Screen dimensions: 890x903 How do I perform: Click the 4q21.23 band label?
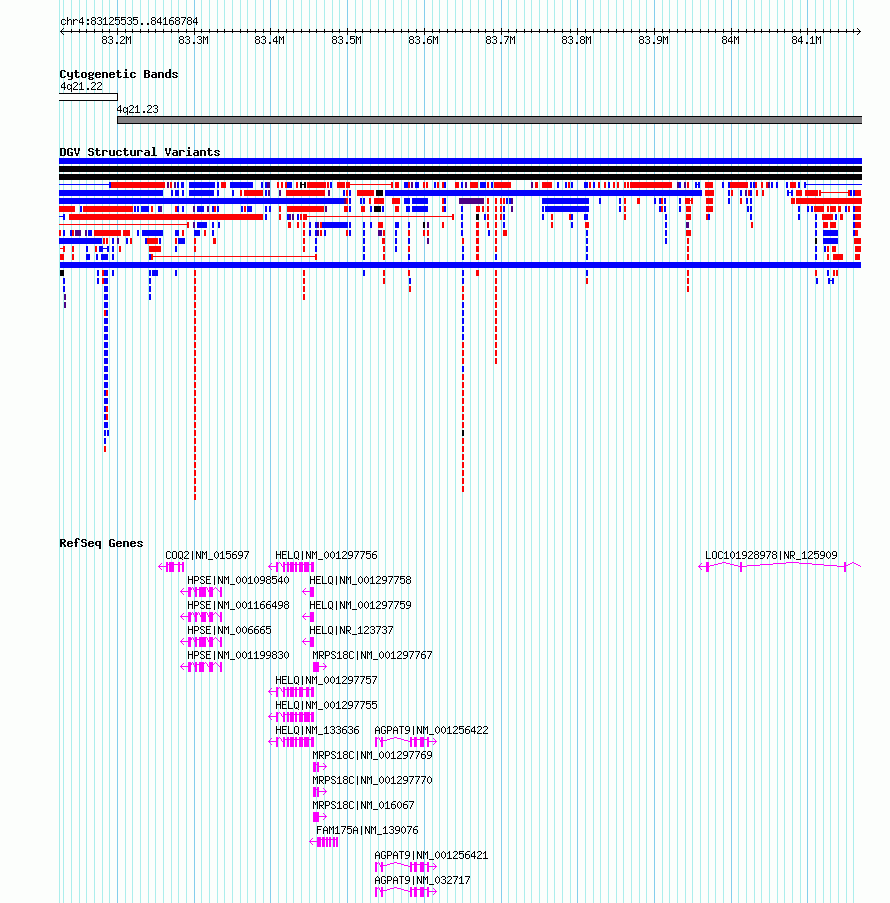[137, 109]
